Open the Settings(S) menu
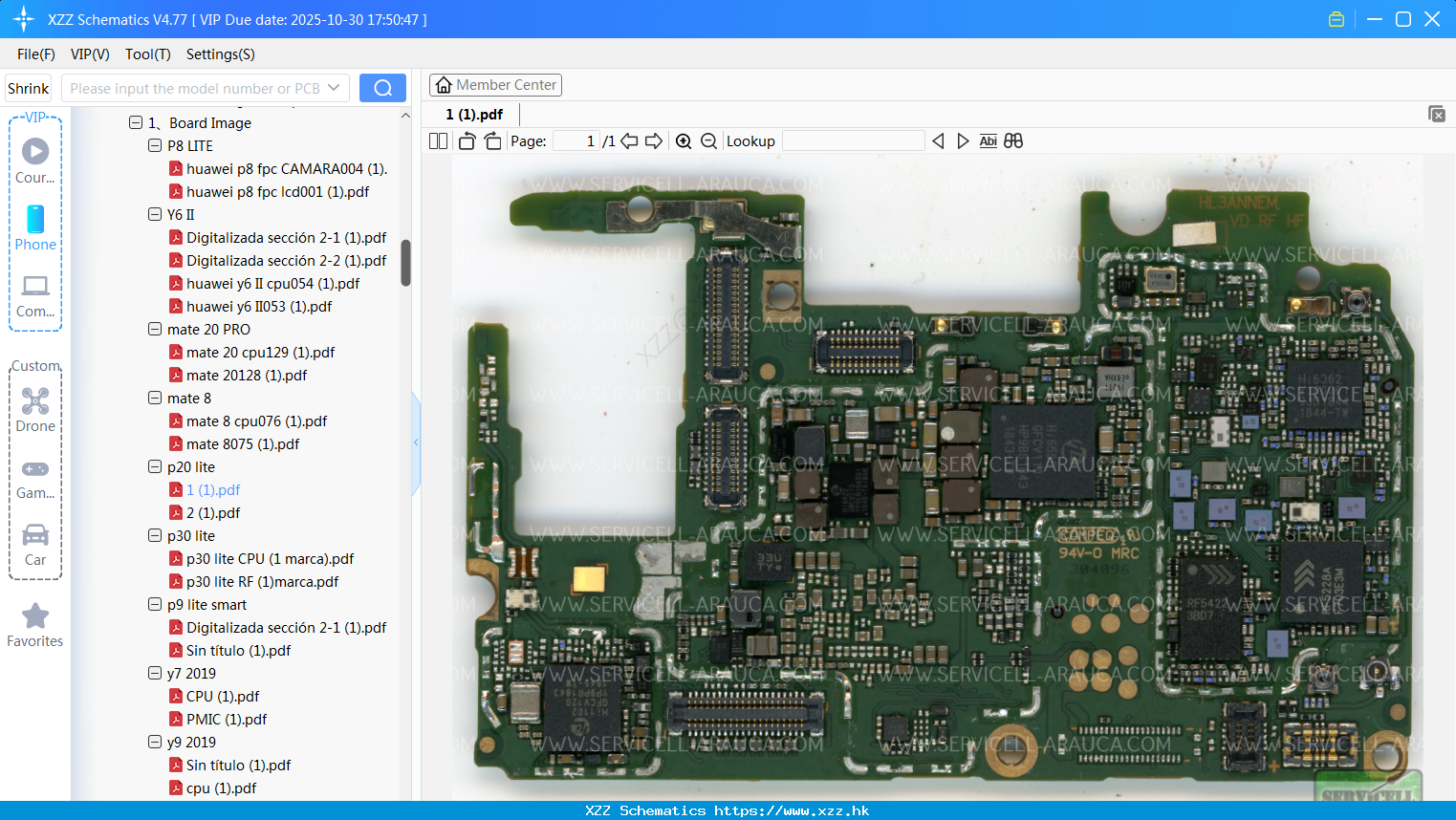Viewport: 1456px width, 820px height. pyautogui.click(x=221, y=54)
